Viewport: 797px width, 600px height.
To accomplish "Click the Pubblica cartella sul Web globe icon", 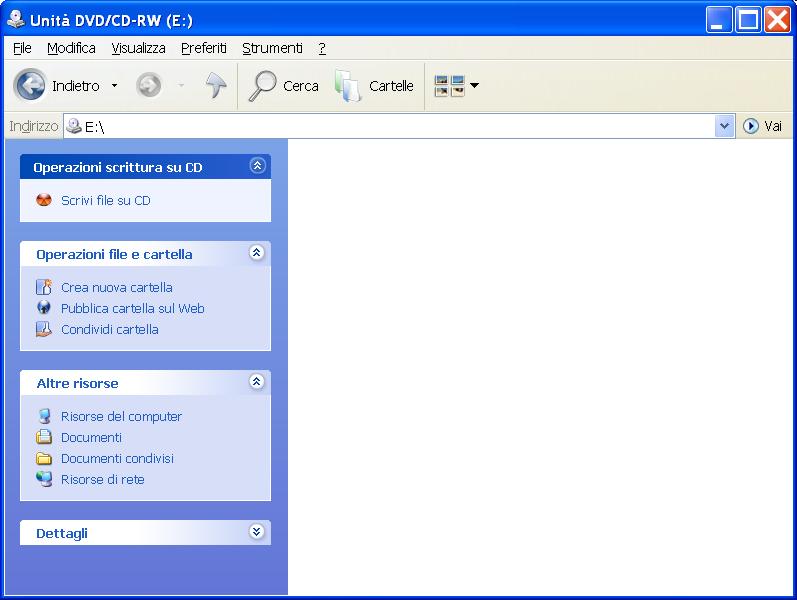I will coord(44,308).
